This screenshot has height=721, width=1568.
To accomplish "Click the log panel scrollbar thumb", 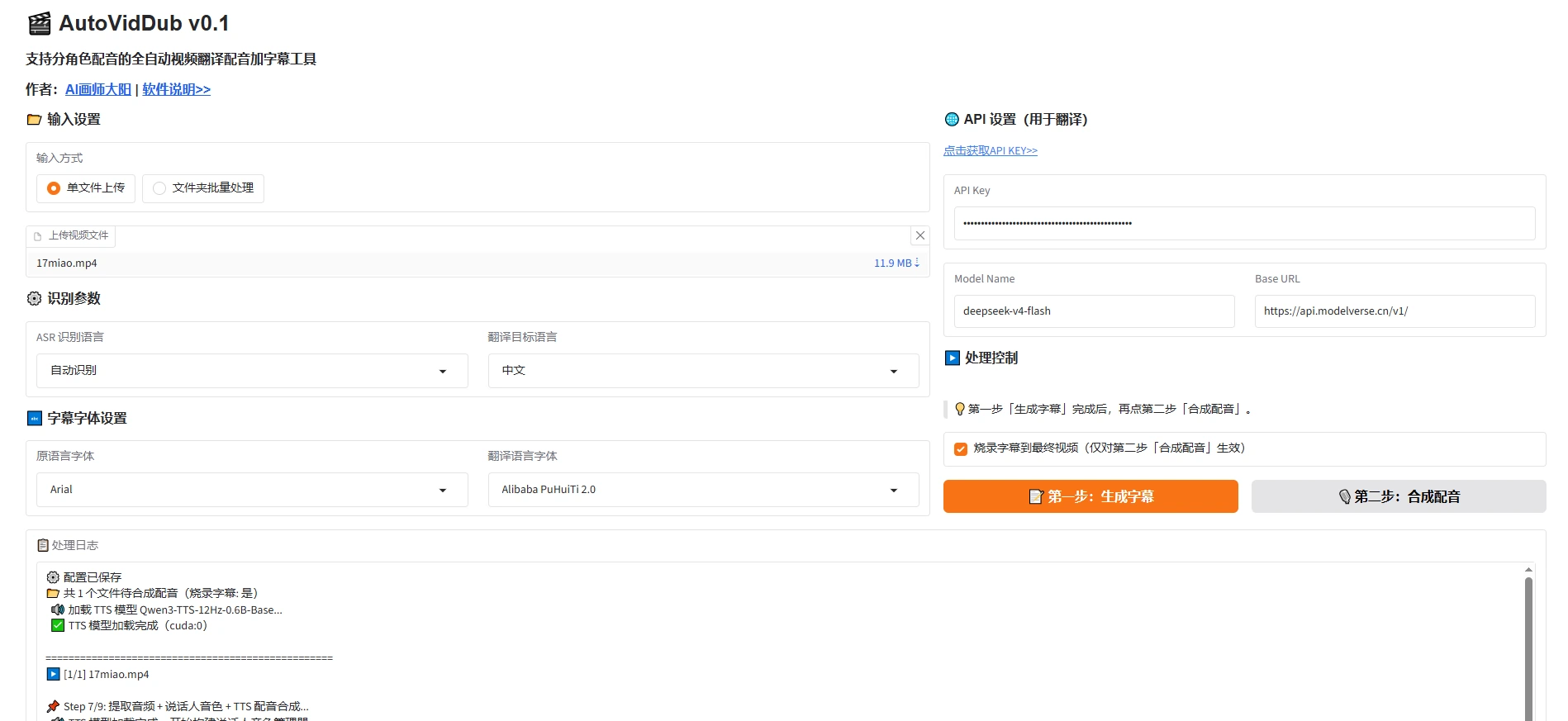I will coord(1528,648).
